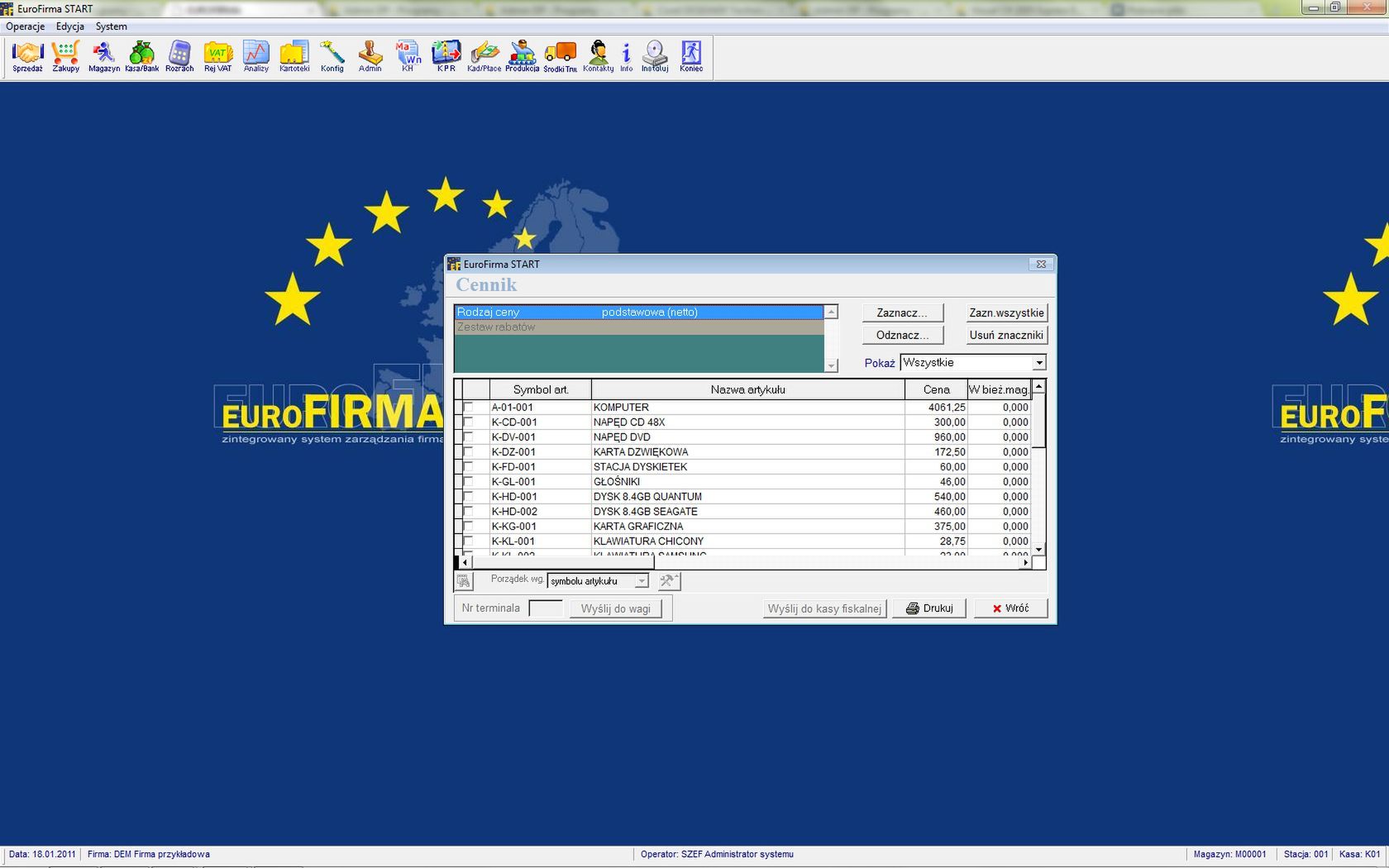
Task: Select the Zestaw rabatów row
Action: (639, 327)
